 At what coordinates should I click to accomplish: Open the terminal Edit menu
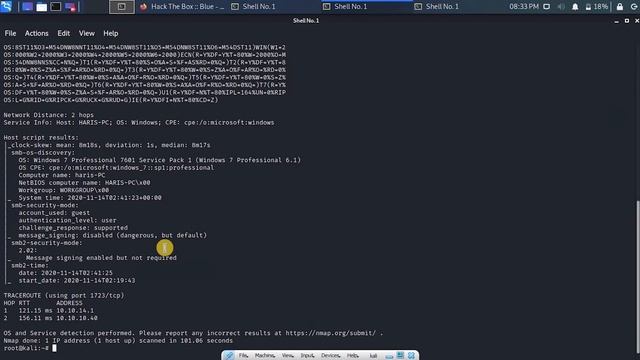[63, 33]
